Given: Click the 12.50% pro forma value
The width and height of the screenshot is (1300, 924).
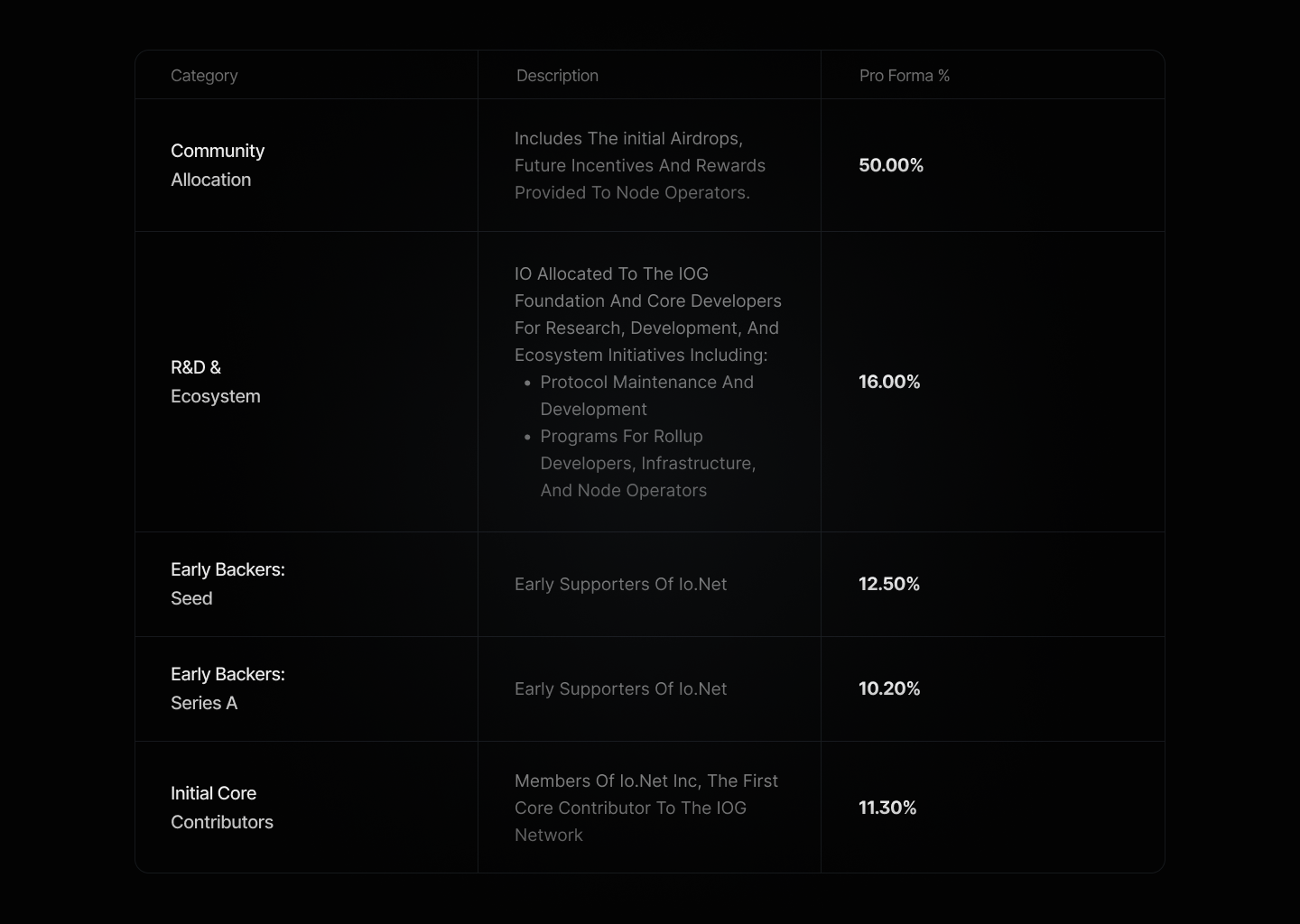Looking at the screenshot, I should tap(889, 584).
